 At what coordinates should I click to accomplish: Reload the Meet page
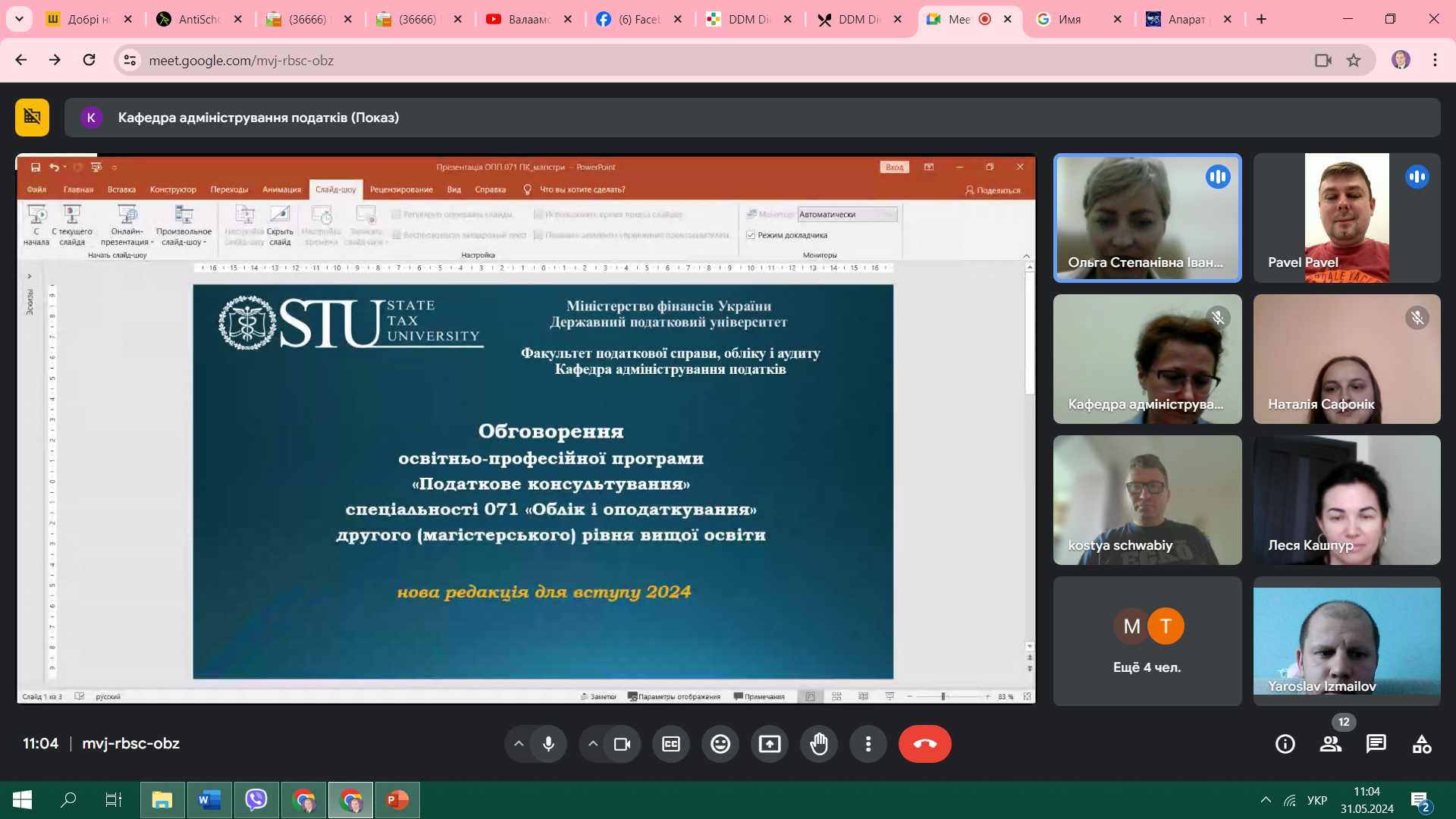pyautogui.click(x=89, y=60)
